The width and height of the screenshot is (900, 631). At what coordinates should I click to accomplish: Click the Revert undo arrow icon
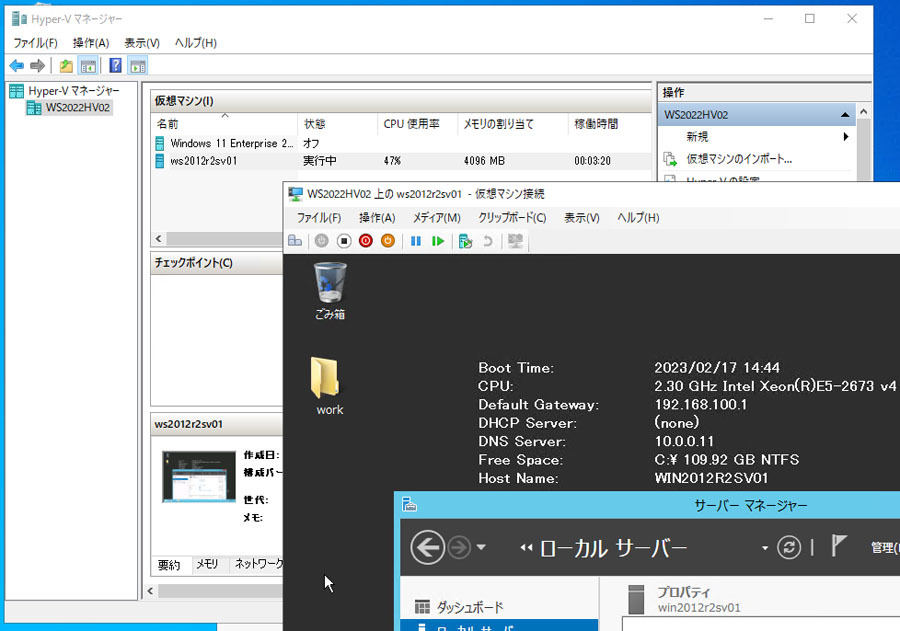[x=488, y=241]
